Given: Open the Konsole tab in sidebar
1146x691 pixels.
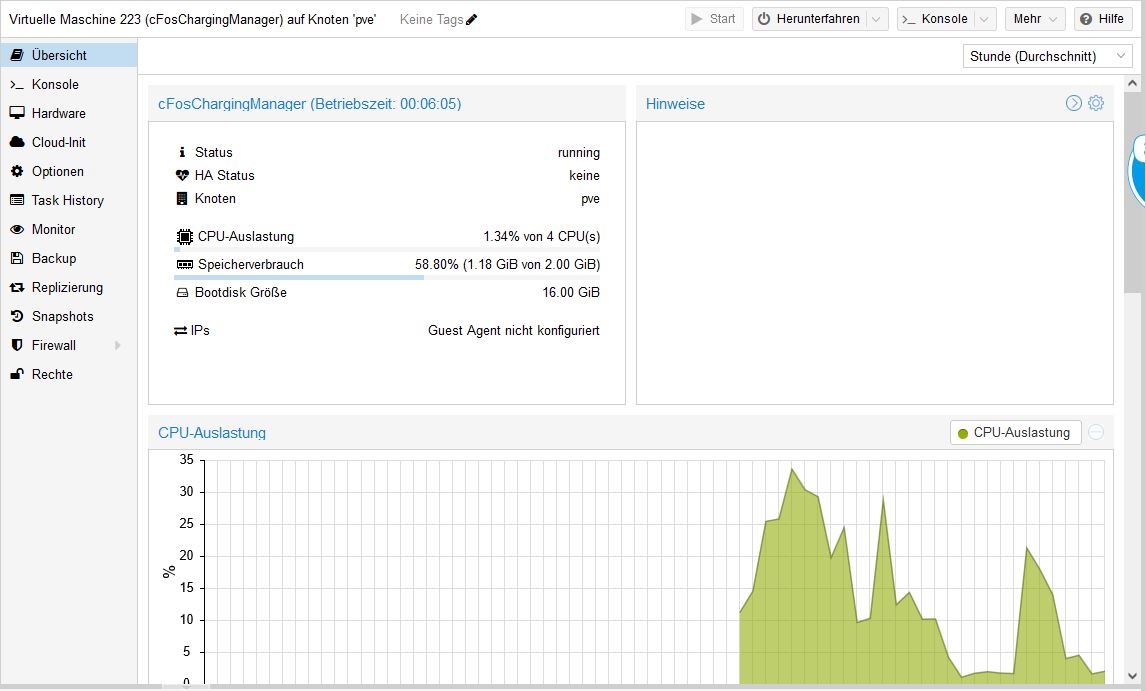Looking at the screenshot, I should 69,84.
